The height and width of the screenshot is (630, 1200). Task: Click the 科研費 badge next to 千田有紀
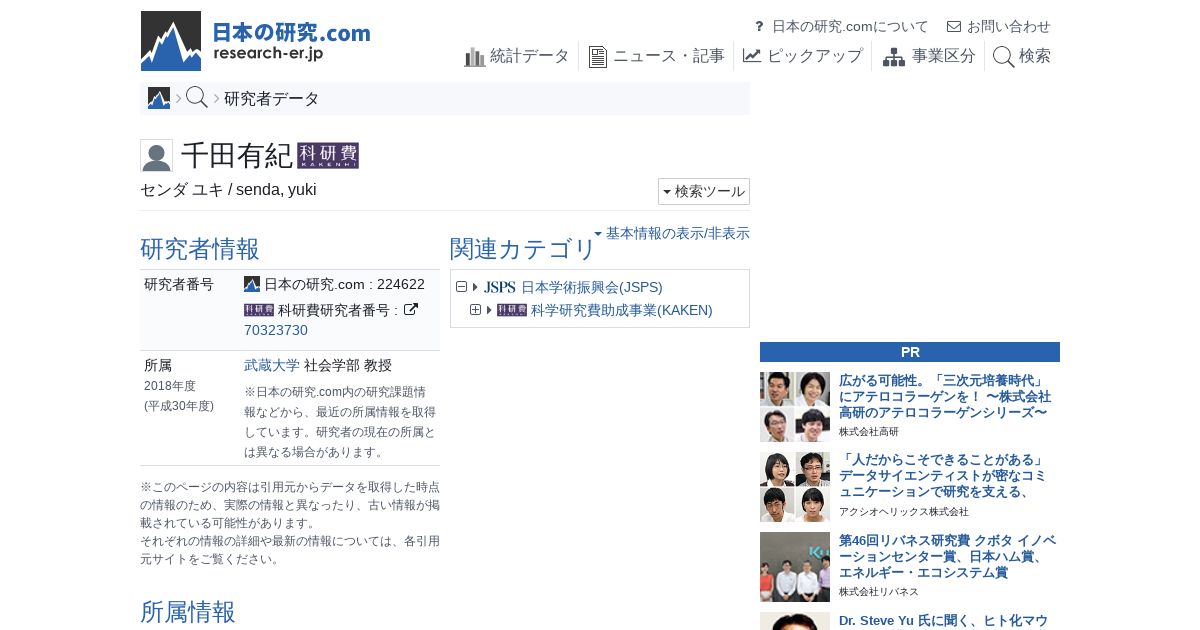pos(328,155)
